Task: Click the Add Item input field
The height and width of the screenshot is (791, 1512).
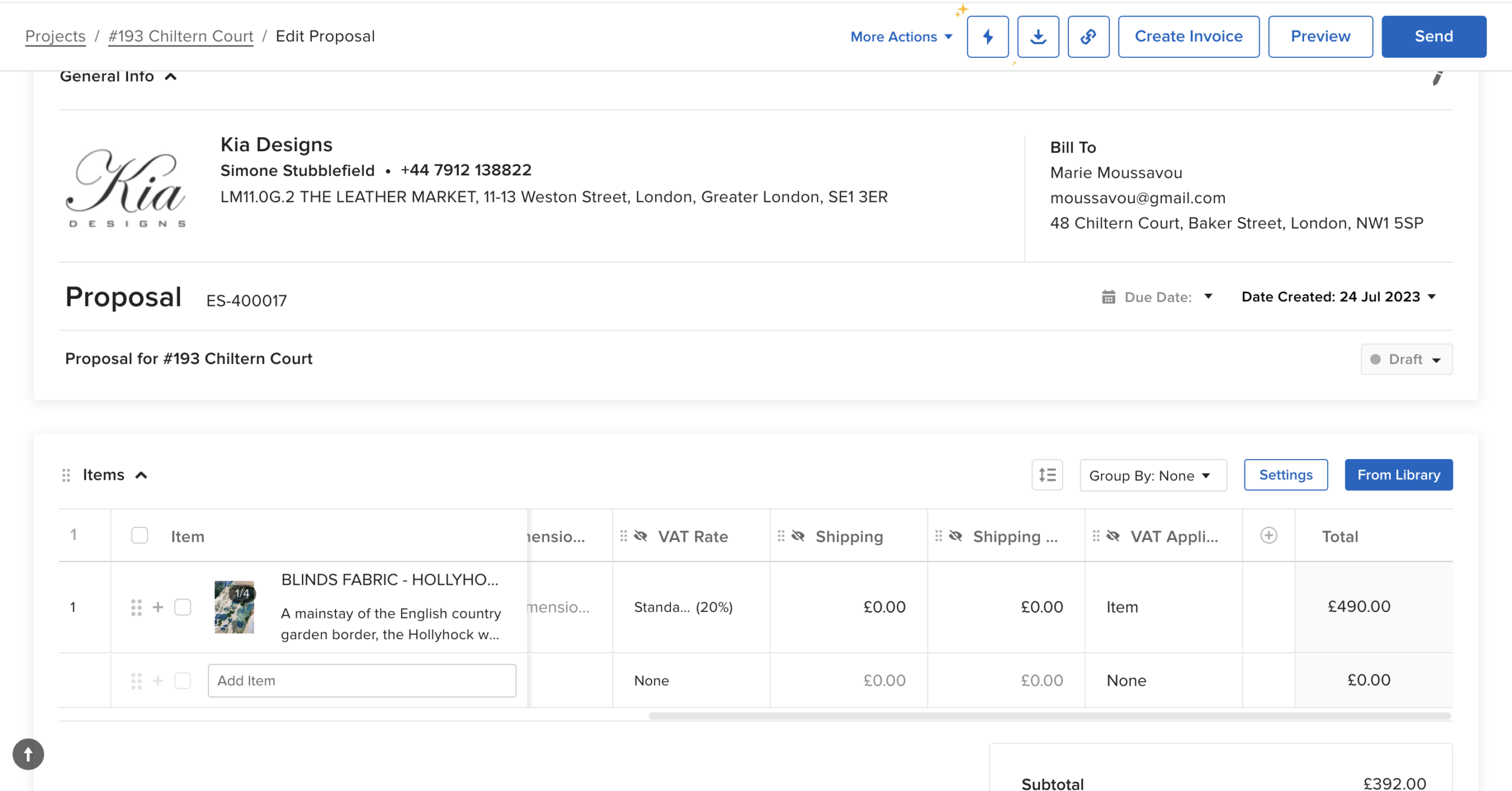Action: tap(361, 681)
